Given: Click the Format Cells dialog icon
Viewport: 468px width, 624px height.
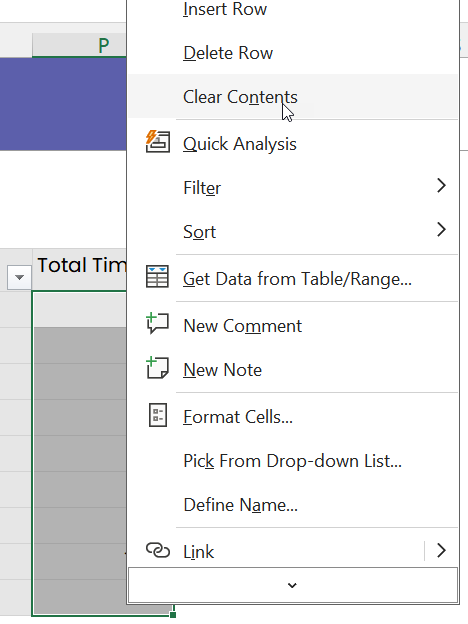Looking at the screenshot, I should [158, 415].
